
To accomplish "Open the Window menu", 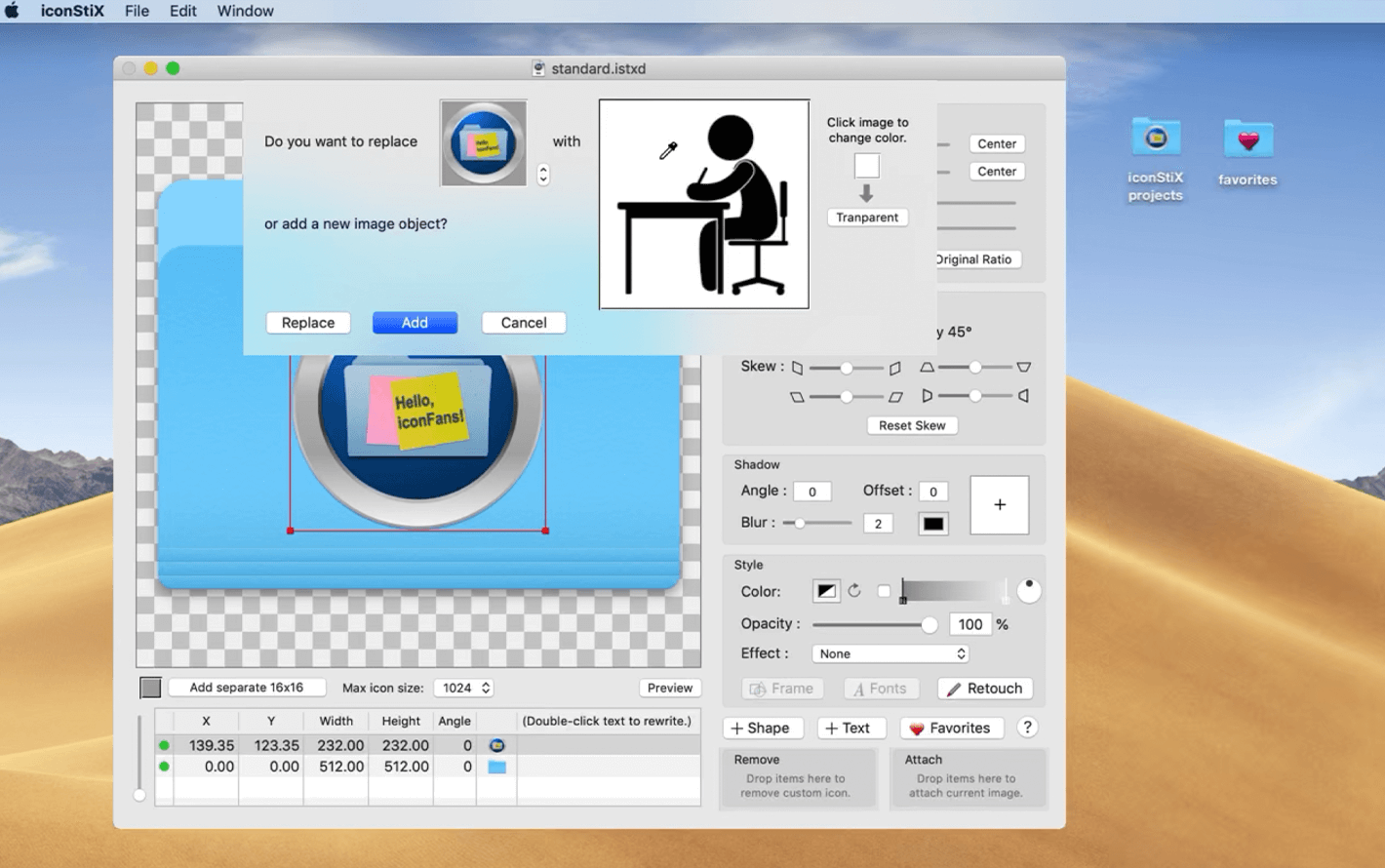I will (x=245, y=11).
